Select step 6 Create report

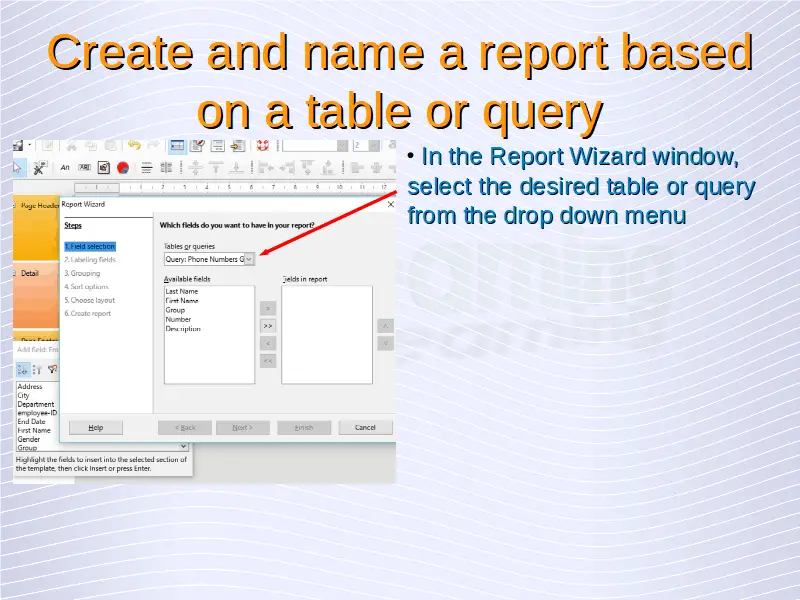point(88,313)
